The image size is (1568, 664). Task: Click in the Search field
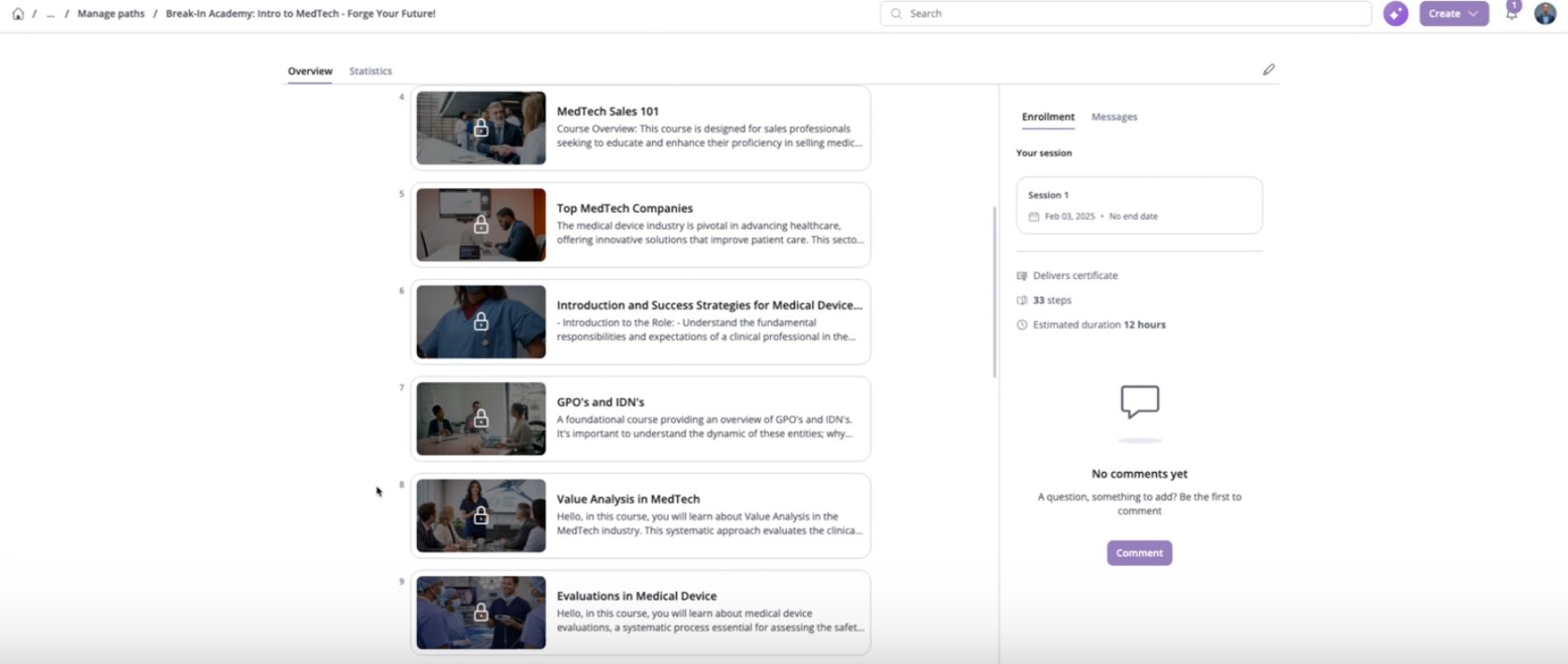(1124, 14)
